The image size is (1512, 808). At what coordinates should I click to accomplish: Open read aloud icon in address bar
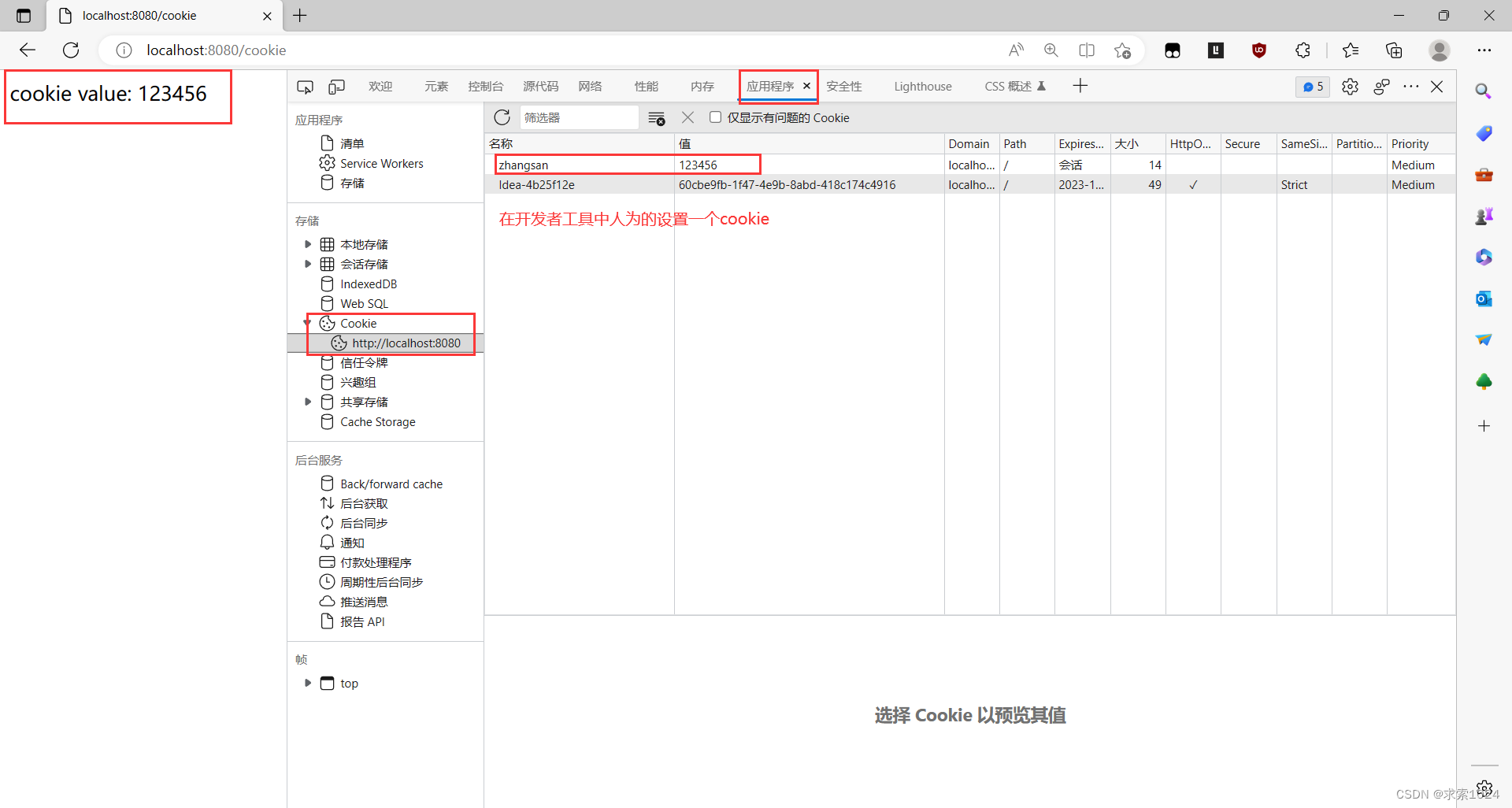coord(1016,50)
